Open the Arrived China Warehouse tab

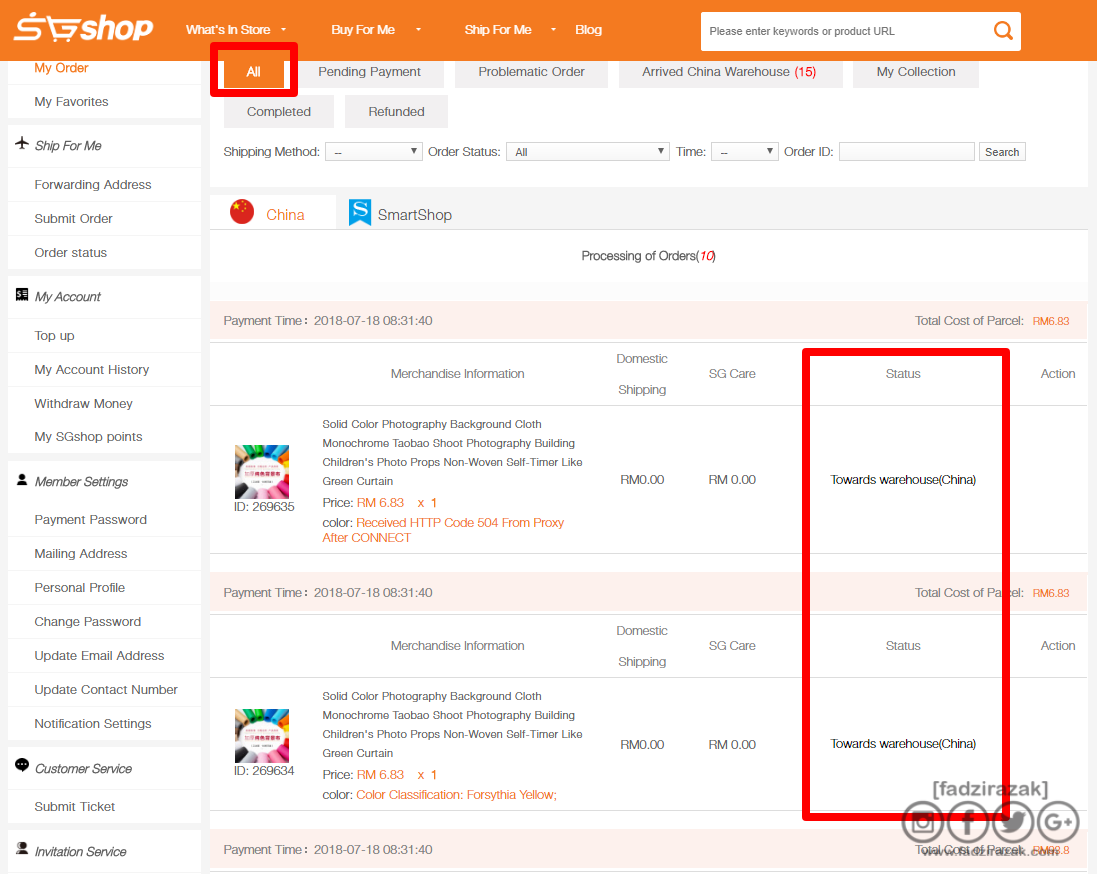(729, 71)
